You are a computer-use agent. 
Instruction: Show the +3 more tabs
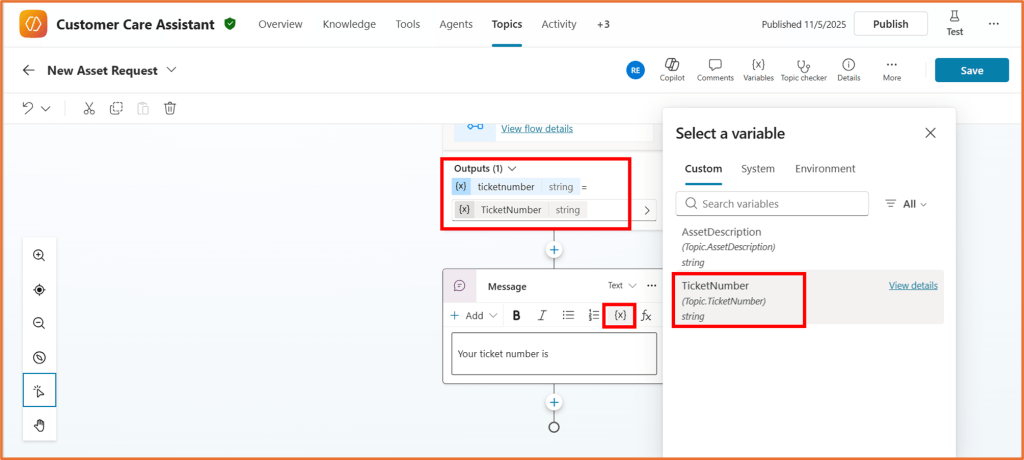603,24
